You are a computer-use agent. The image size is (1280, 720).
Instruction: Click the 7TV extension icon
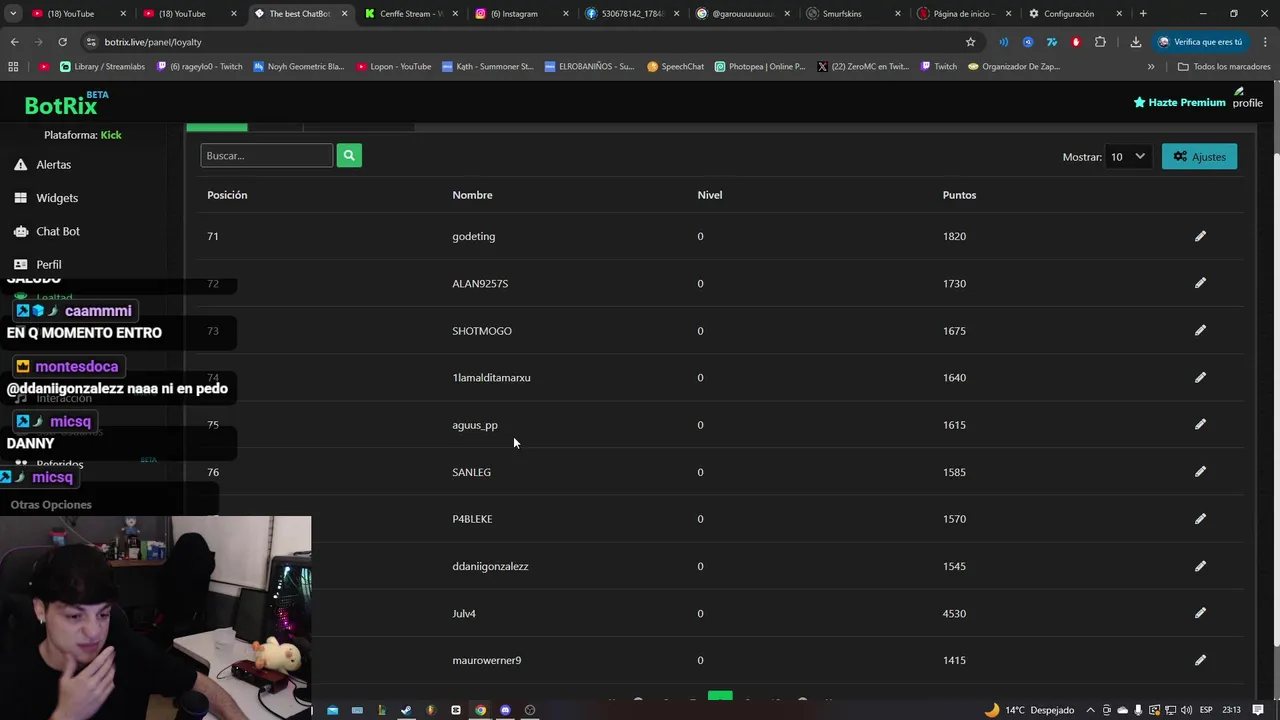[x=1051, y=42]
